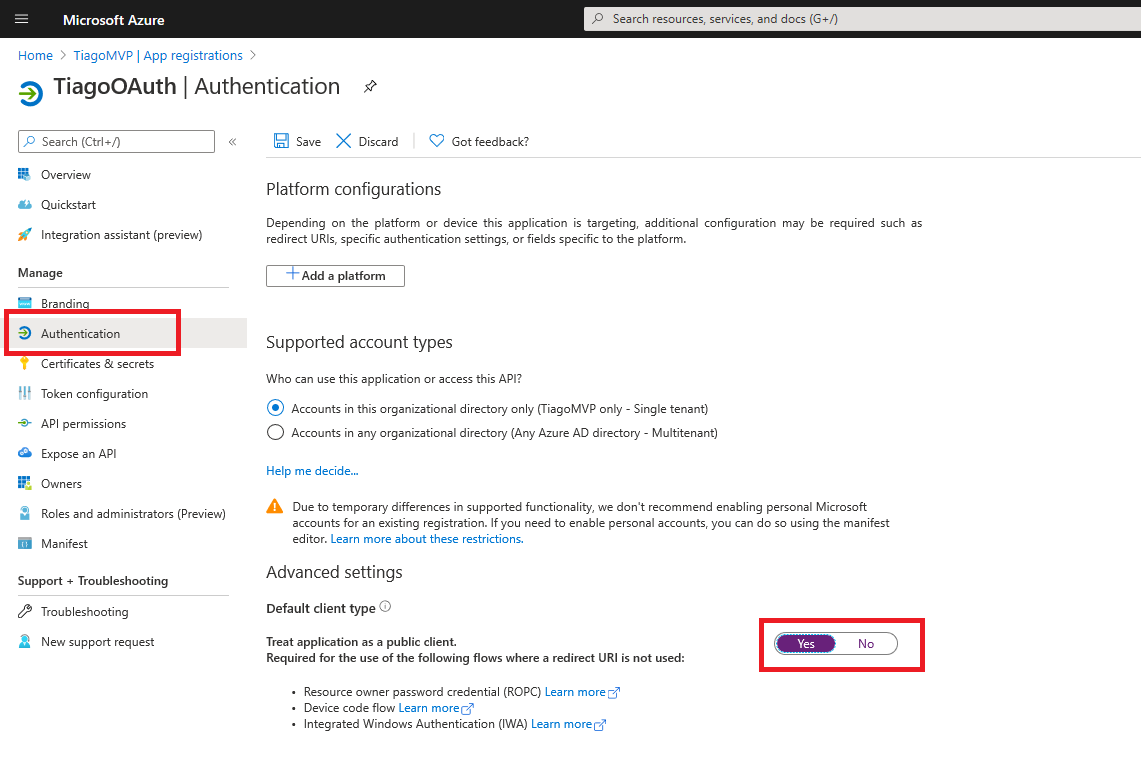Viewport: 1141px width, 779px height.
Task: Set public client toggle to Yes
Action: pos(806,644)
